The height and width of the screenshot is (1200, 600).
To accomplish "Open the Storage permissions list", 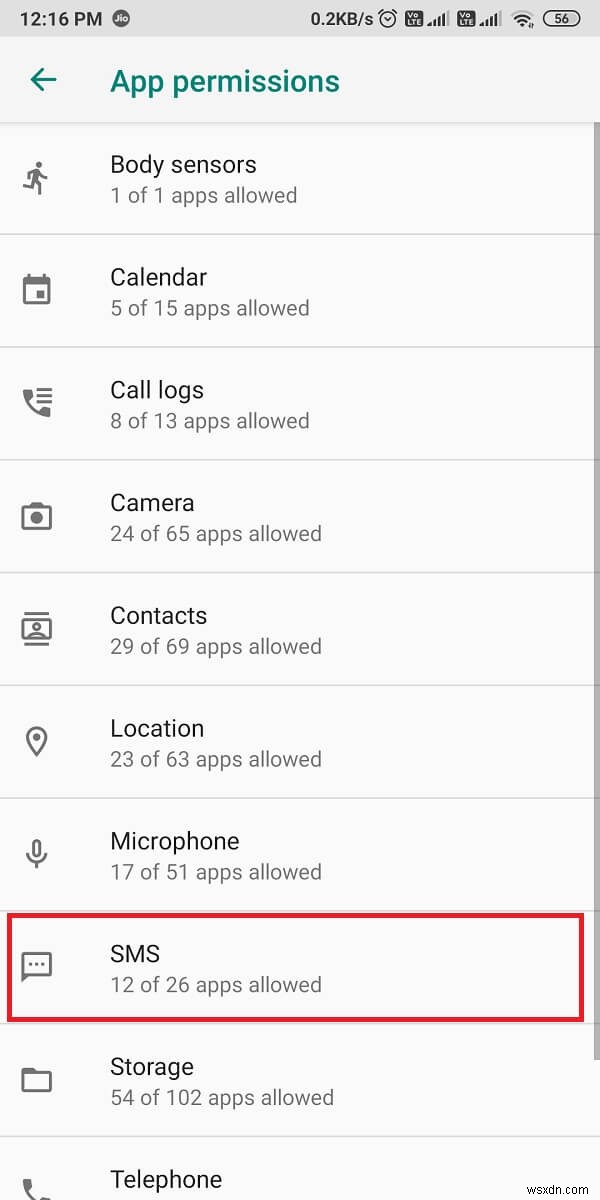I will [x=300, y=1080].
